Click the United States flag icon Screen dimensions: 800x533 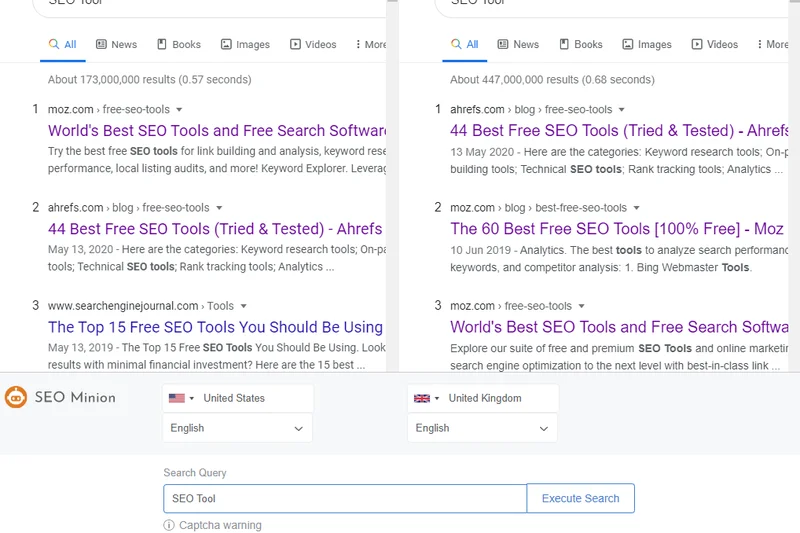point(177,398)
